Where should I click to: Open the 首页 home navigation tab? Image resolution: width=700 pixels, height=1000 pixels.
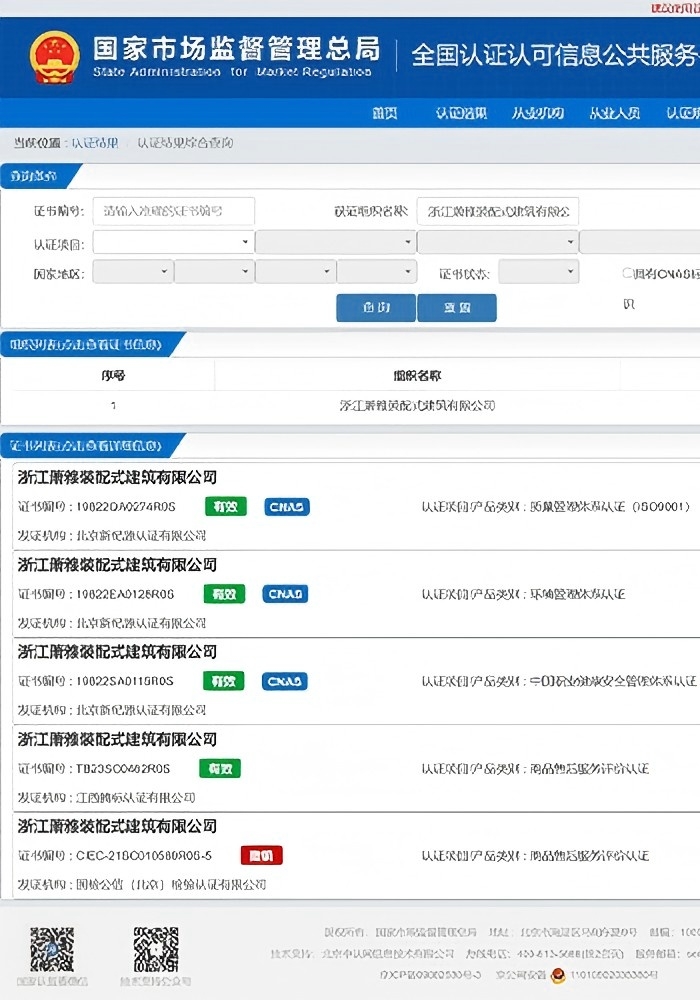[x=384, y=113]
